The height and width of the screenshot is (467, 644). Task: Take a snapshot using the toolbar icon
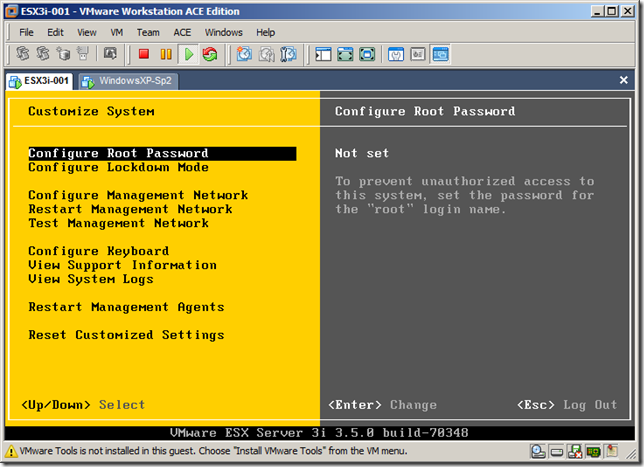pyautogui.click(x=244, y=54)
